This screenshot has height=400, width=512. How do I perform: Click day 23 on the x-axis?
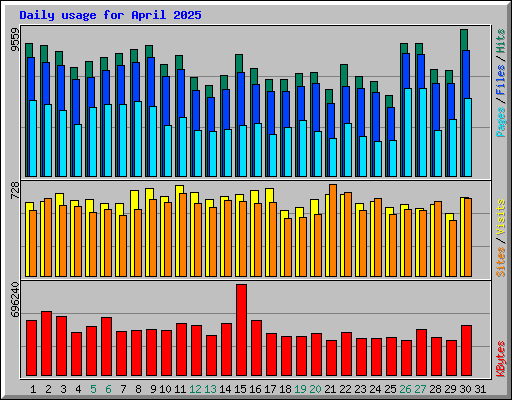(360, 389)
